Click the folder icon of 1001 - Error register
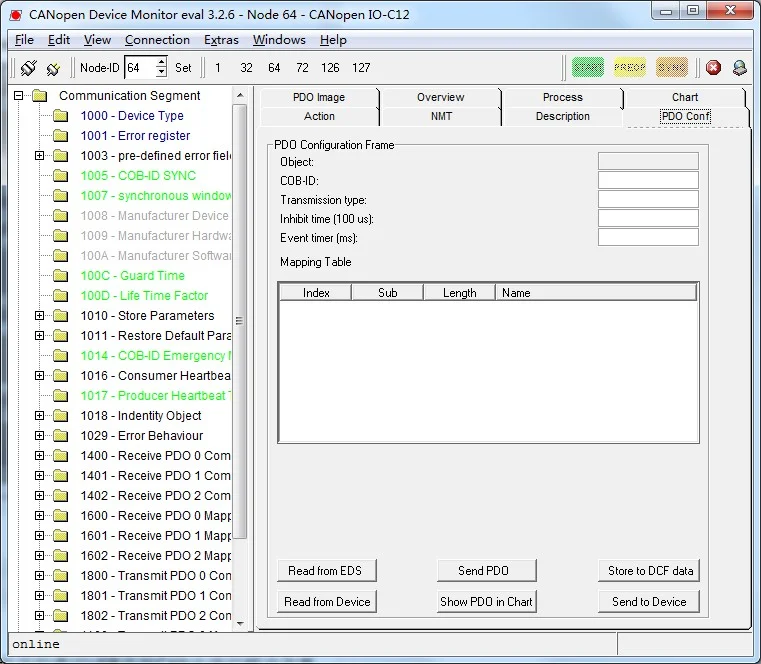This screenshot has width=761, height=664. [x=60, y=135]
